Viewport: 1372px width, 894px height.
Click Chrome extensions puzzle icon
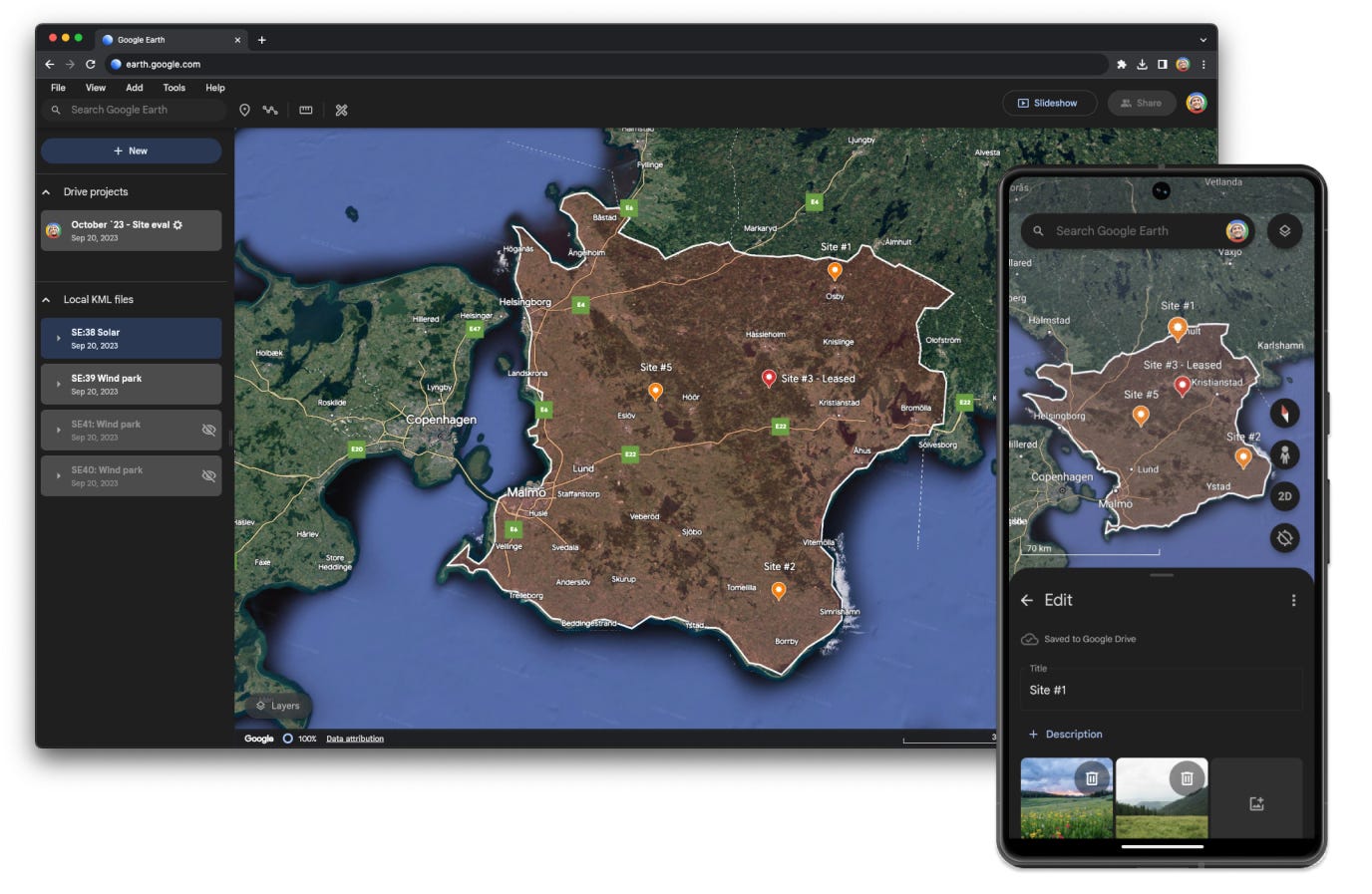coord(1122,64)
